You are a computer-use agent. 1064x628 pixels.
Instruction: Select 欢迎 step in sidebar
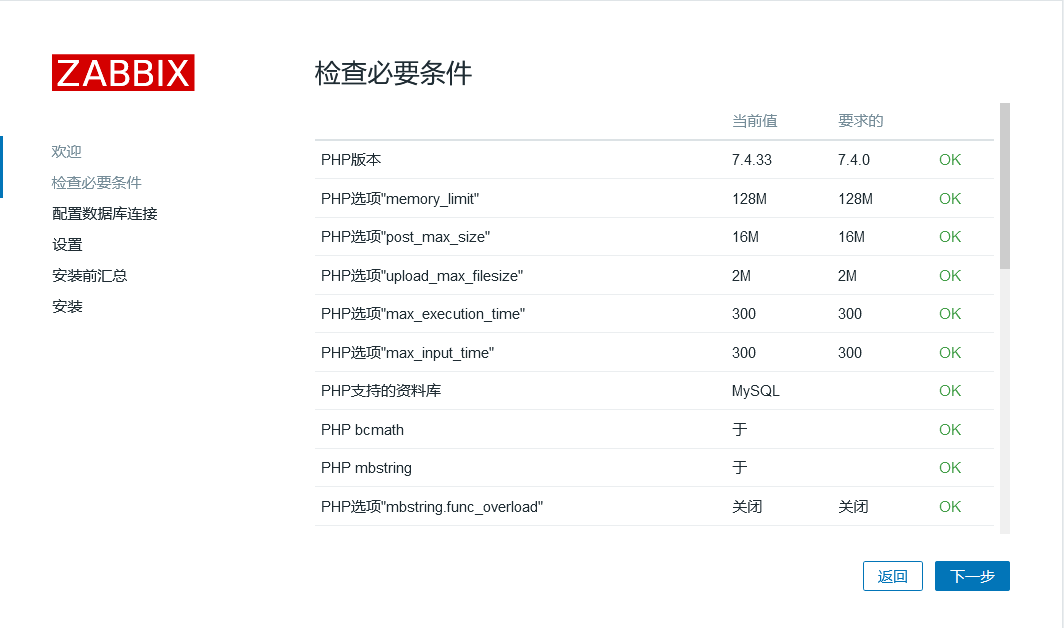pos(67,151)
